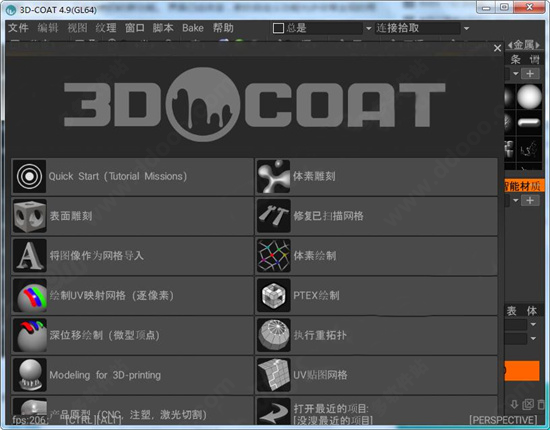Open the Bake menu
The image size is (550, 430).
pyautogui.click(x=193, y=28)
